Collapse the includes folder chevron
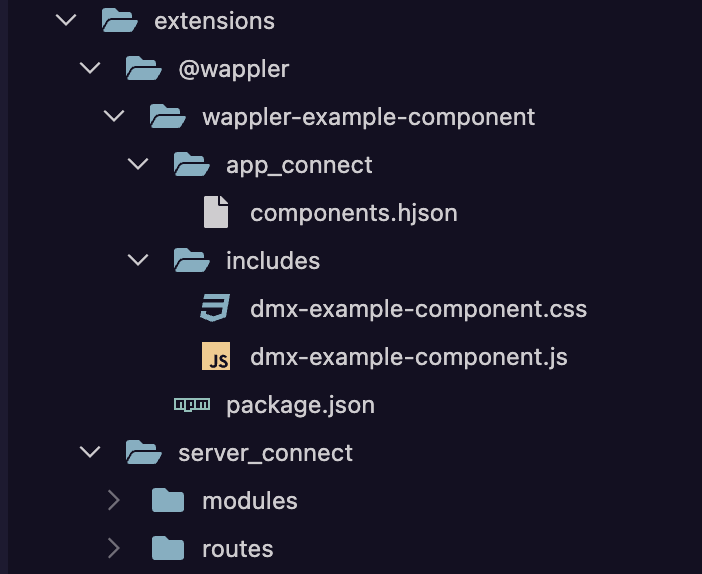 coord(138,260)
